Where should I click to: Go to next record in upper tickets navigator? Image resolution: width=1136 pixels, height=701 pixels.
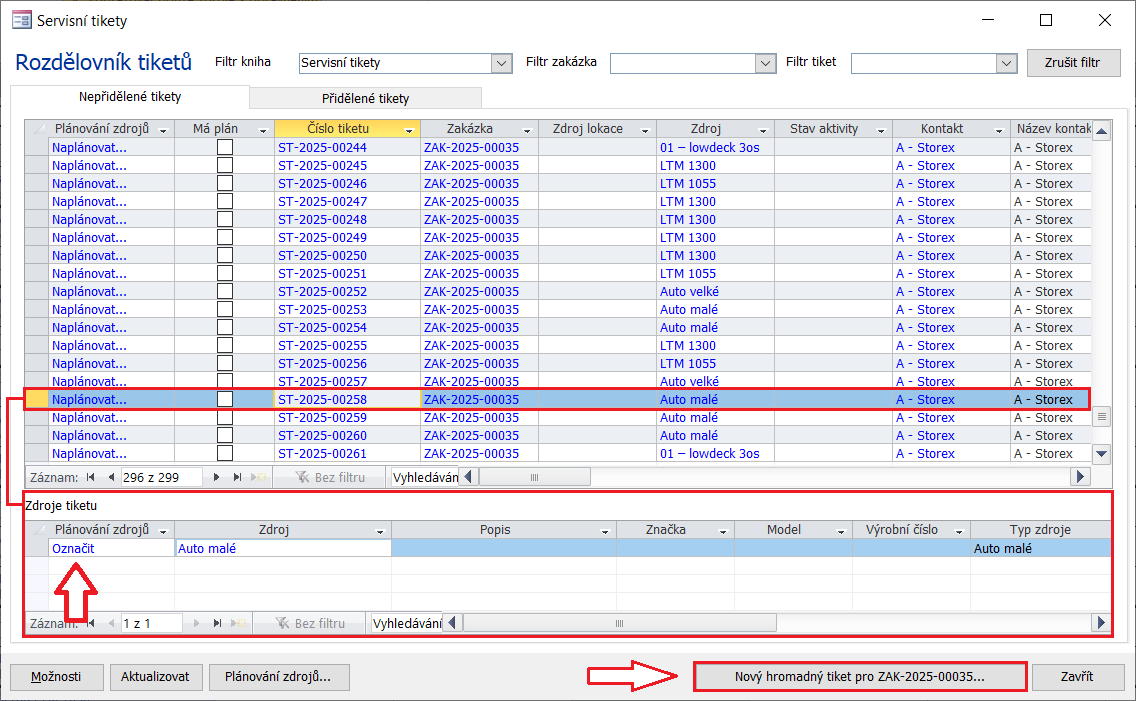218,478
